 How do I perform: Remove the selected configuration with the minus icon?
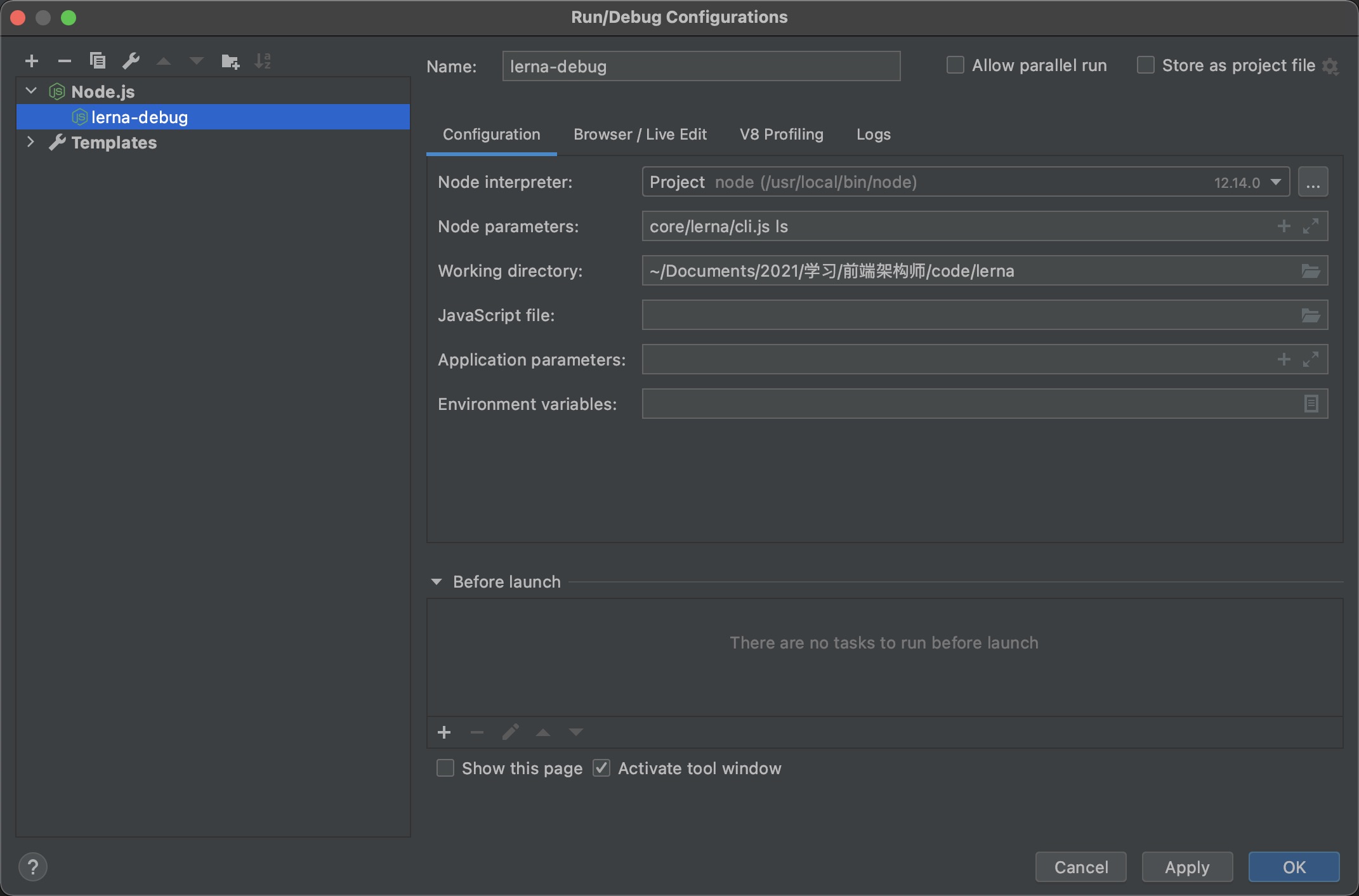click(x=65, y=61)
